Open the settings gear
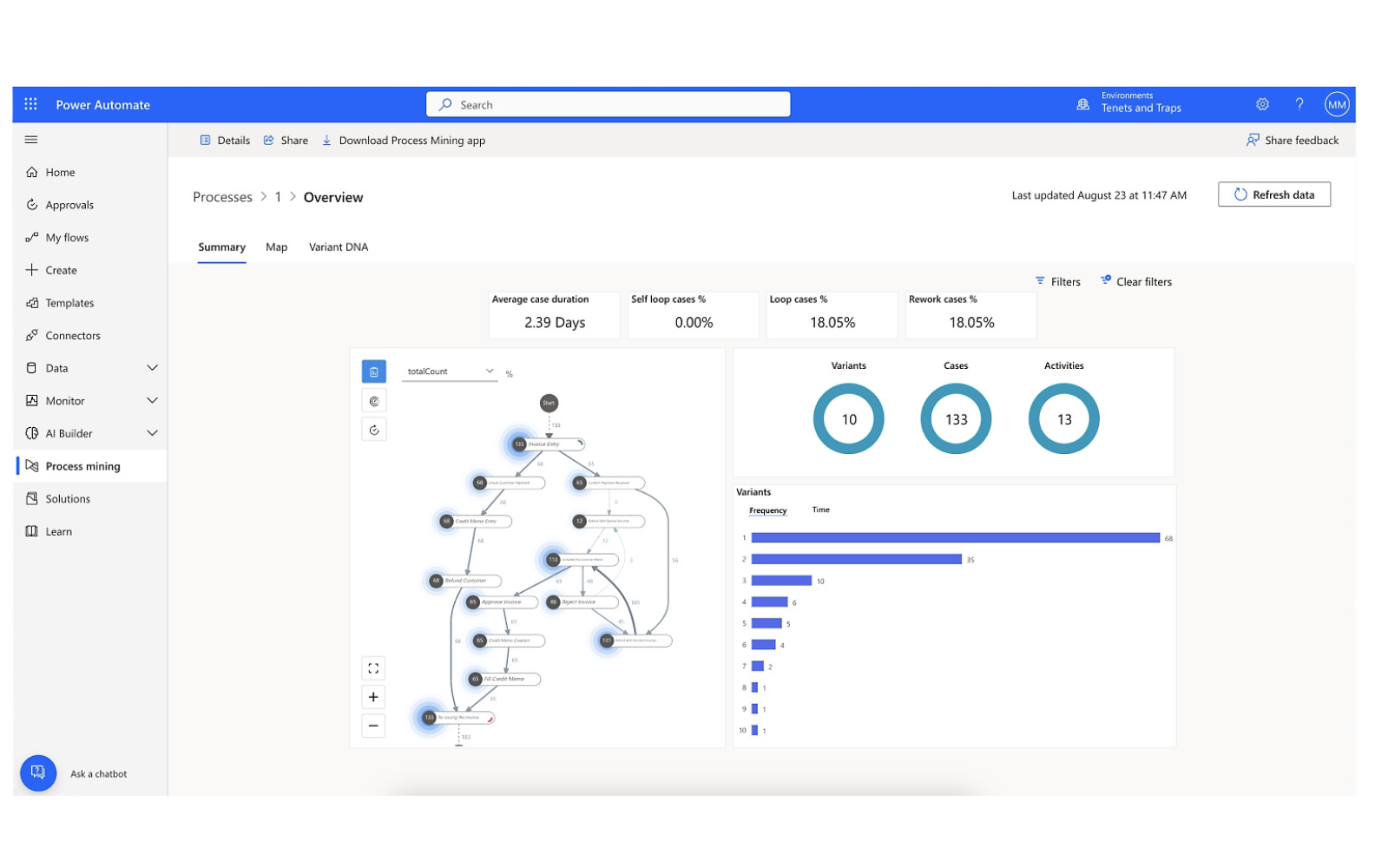Viewport: 1375px width, 868px height. pyautogui.click(x=1262, y=104)
